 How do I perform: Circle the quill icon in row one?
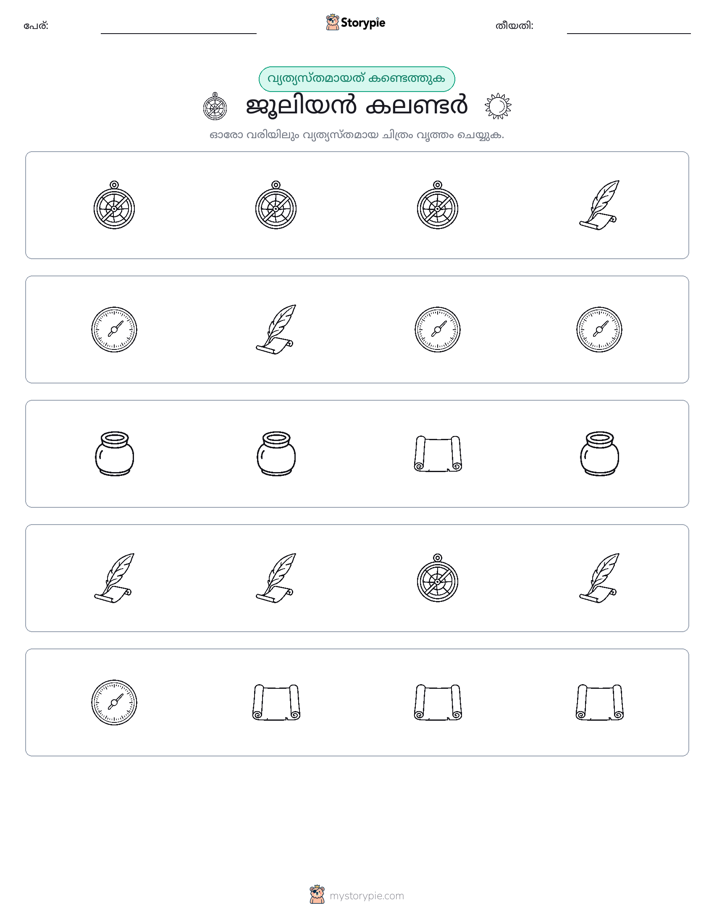pyautogui.click(x=599, y=204)
